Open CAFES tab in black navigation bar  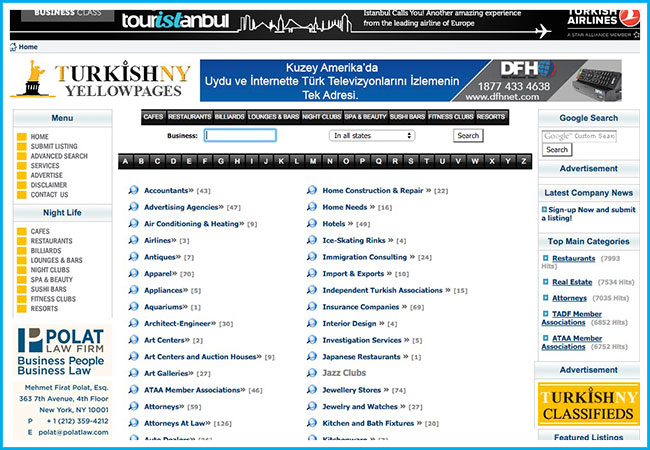click(x=153, y=117)
